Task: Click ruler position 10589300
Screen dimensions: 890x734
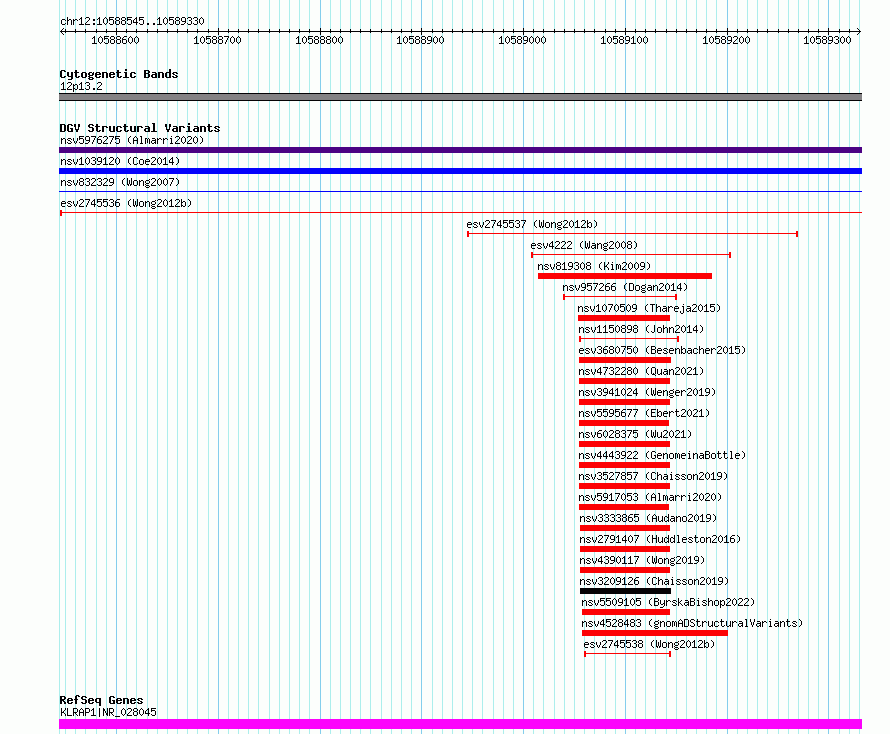Action: coord(827,40)
